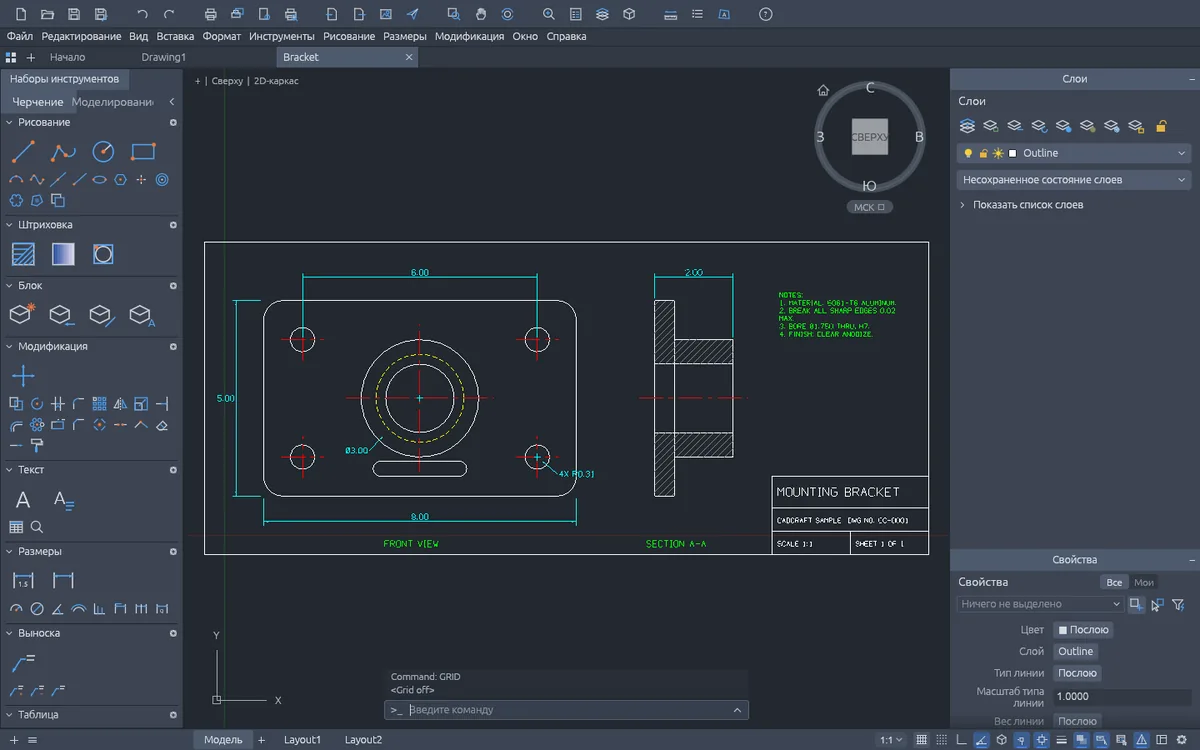This screenshot has height=750, width=1200.
Task: Open the Ничего не выделено selection dropdown
Action: (1040, 604)
